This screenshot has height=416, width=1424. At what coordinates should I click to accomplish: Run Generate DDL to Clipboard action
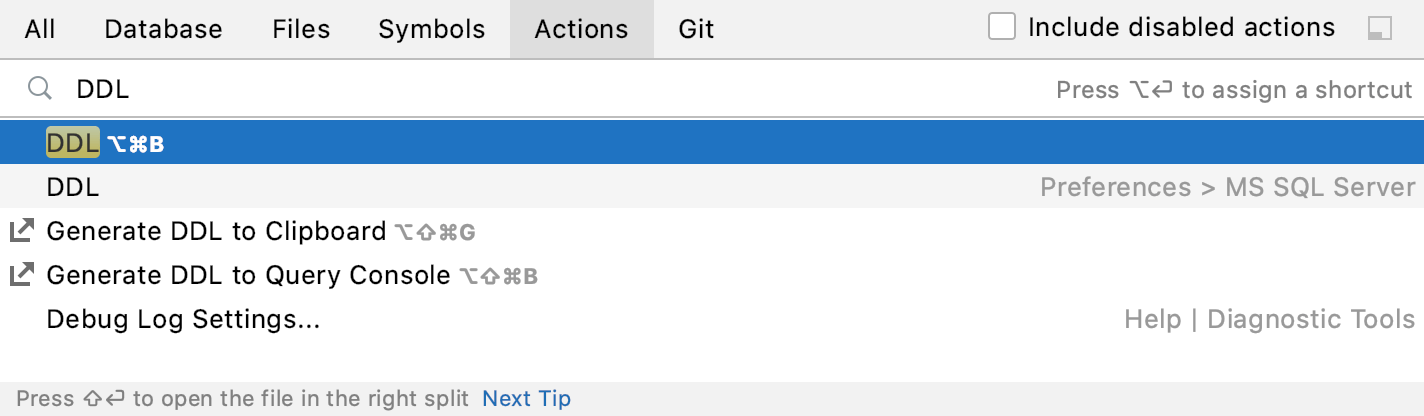click(216, 232)
